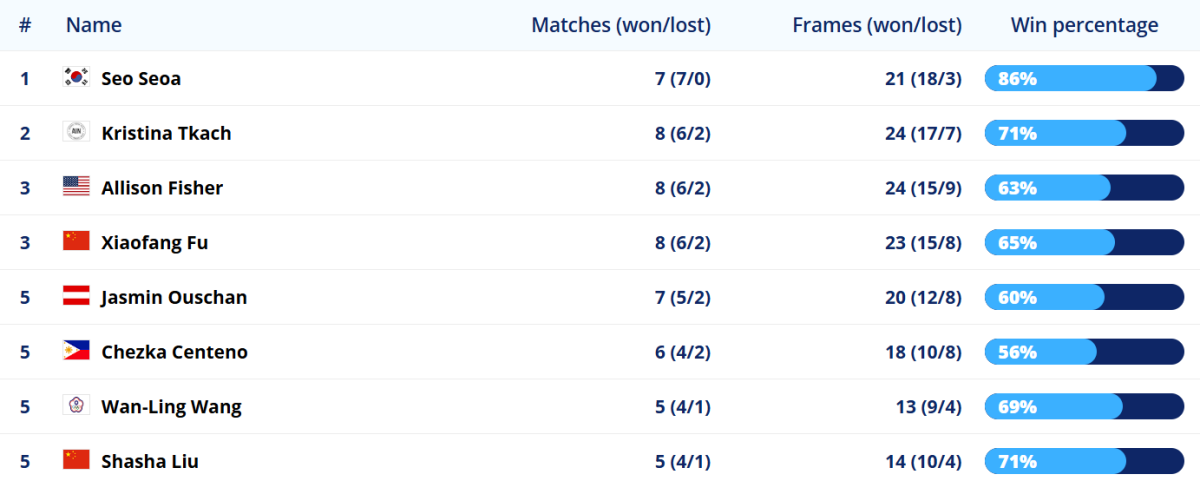
Task: Click Shasha Liu's frames cell 14 (10/4)
Action: 923,461
